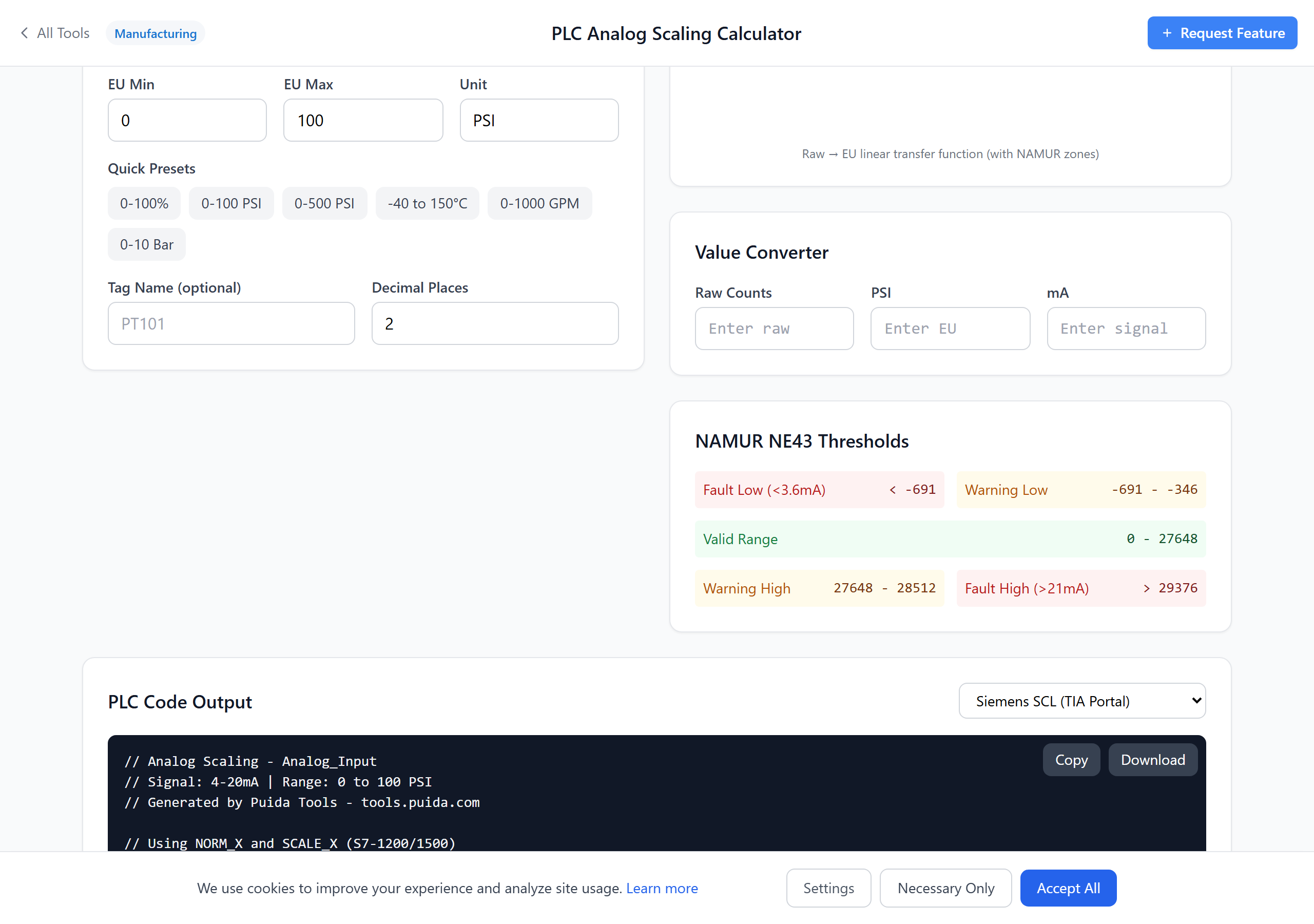Select the -40 to 150°C preset

427,203
